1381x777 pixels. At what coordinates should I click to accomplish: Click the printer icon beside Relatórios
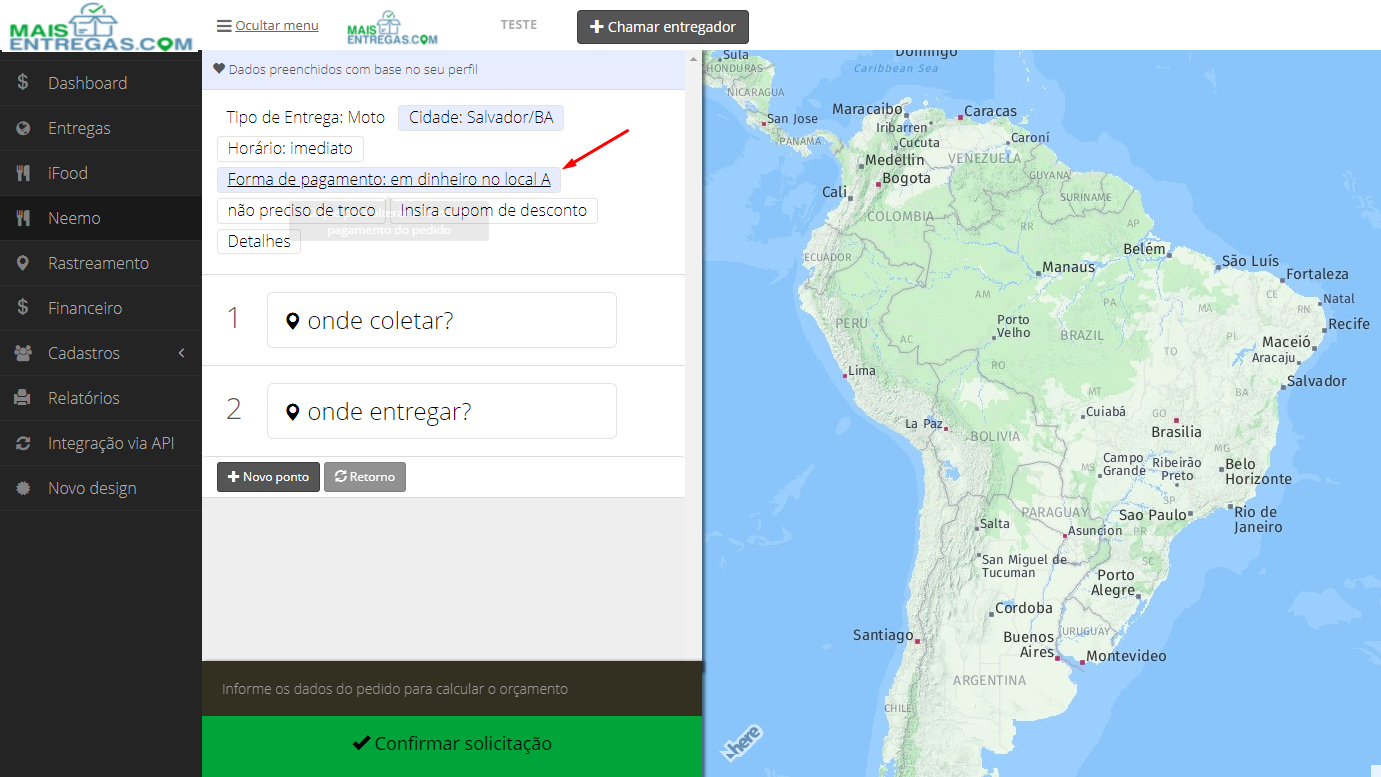[x=23, y=398]
